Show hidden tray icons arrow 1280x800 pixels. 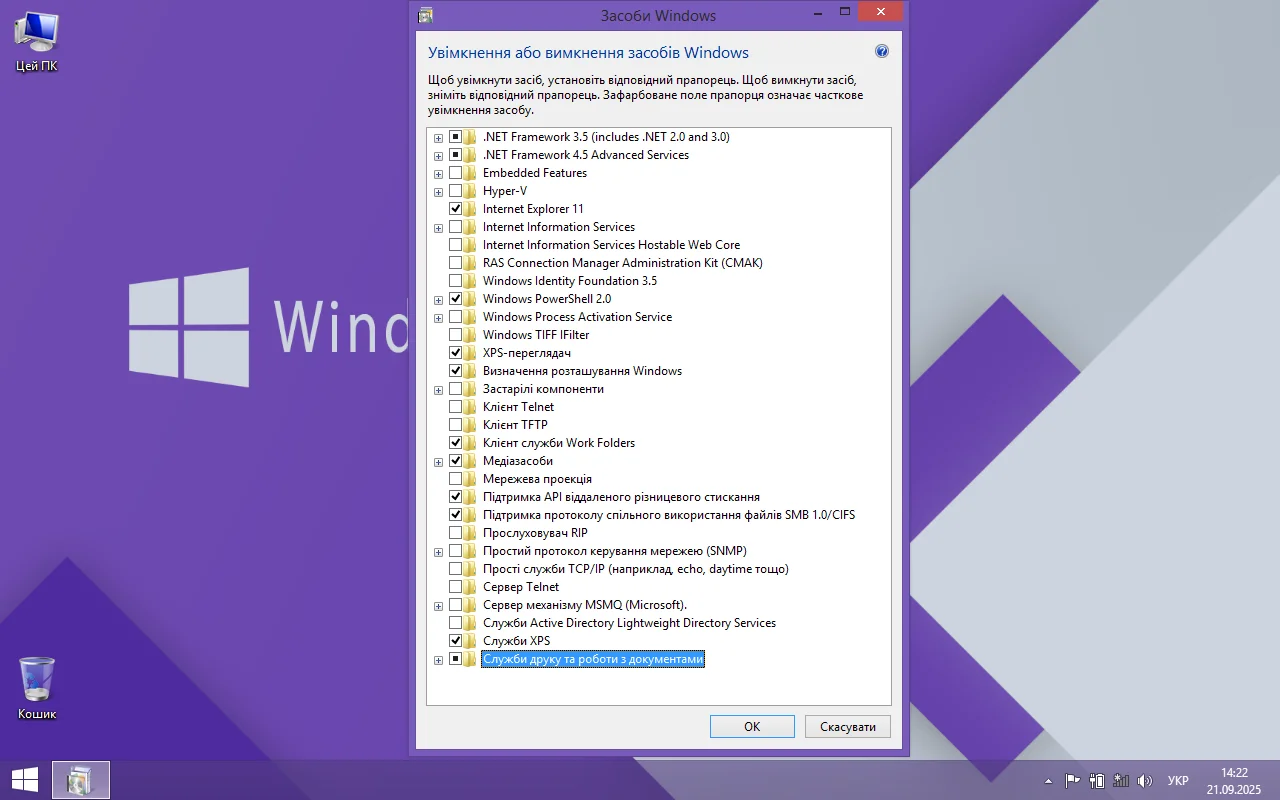click(1048, 781)
